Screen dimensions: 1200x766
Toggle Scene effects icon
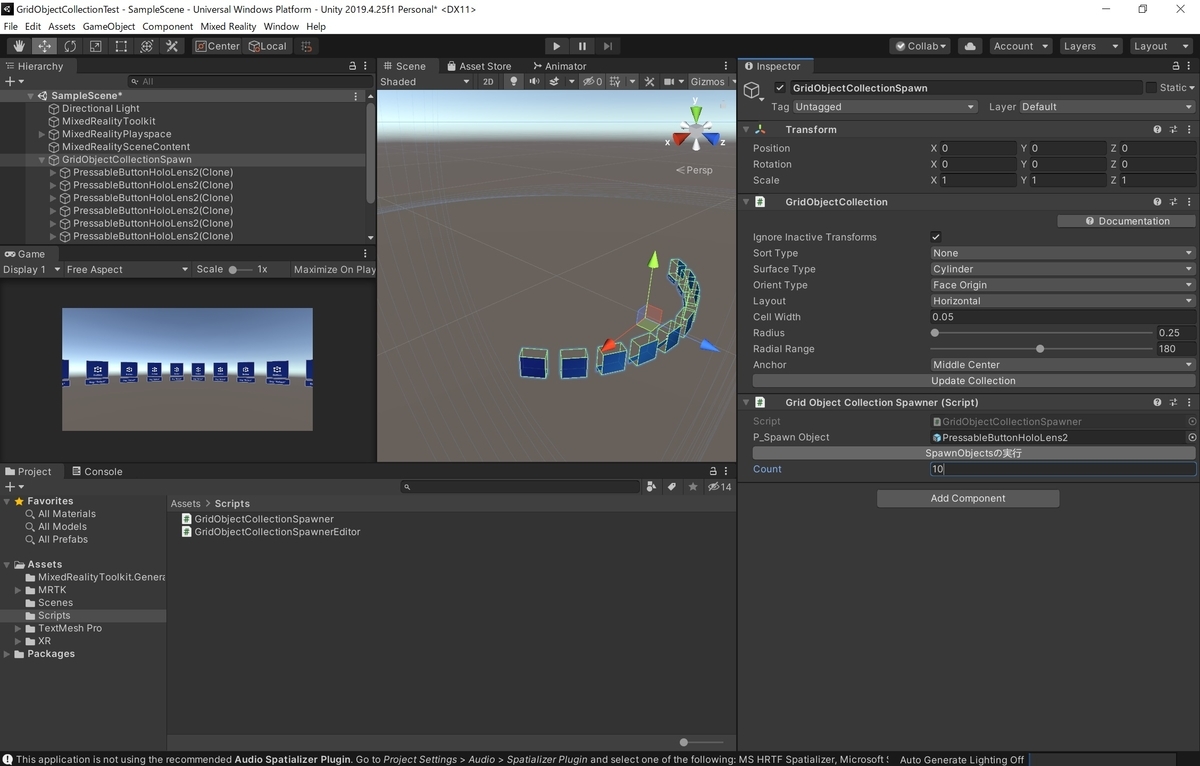(x=554, y=82)
